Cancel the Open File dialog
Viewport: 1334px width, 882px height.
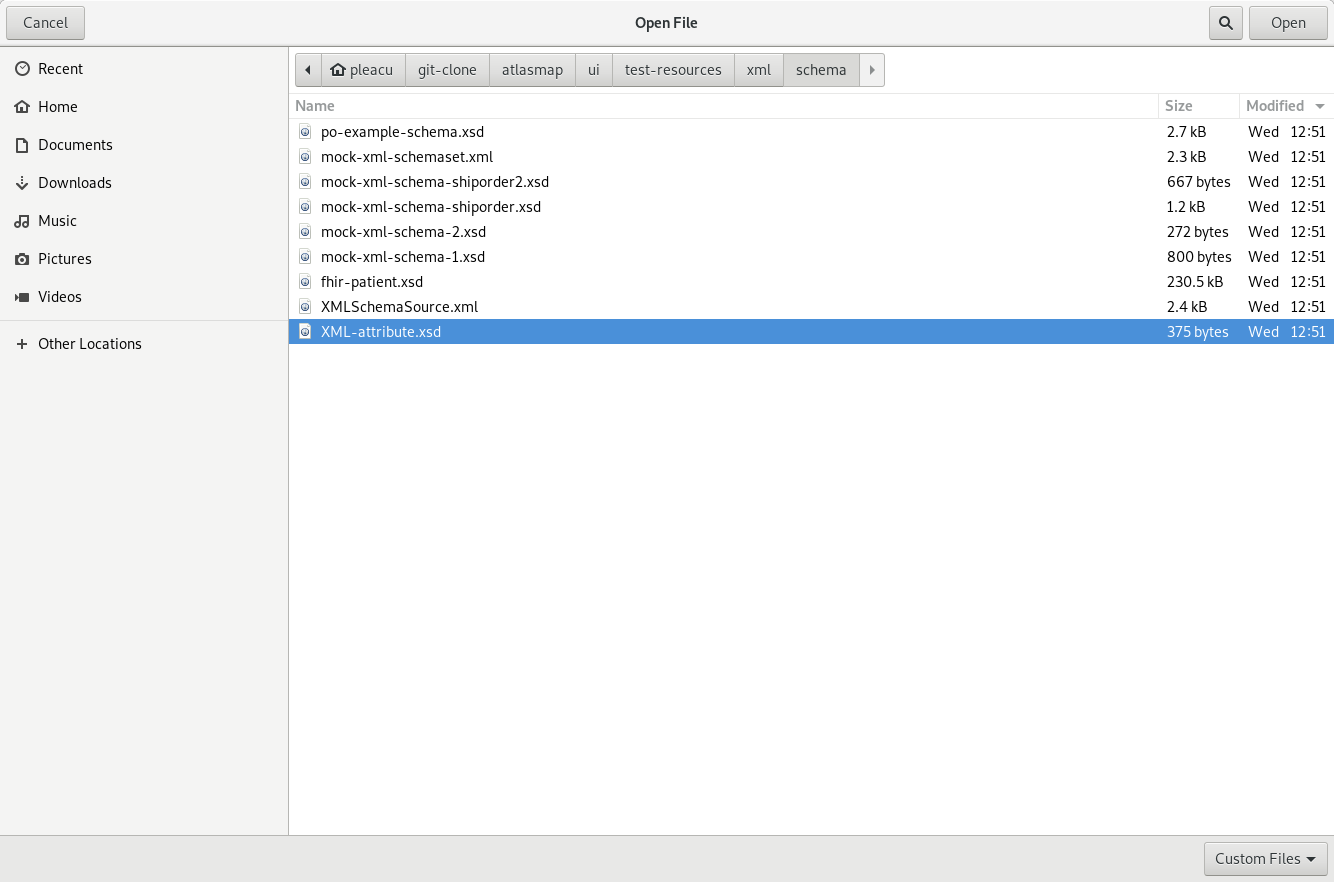tap(45, 22)
